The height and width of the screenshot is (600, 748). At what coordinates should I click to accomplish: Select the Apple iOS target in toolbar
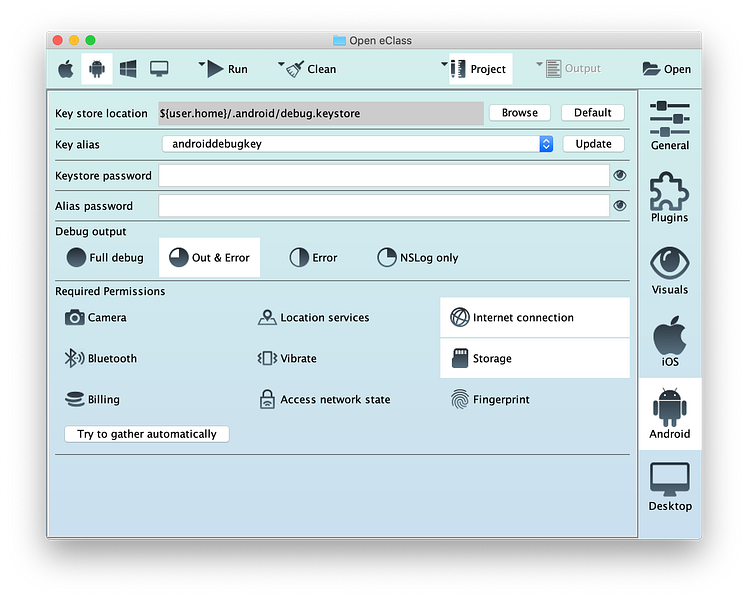[x=66, y=69]
